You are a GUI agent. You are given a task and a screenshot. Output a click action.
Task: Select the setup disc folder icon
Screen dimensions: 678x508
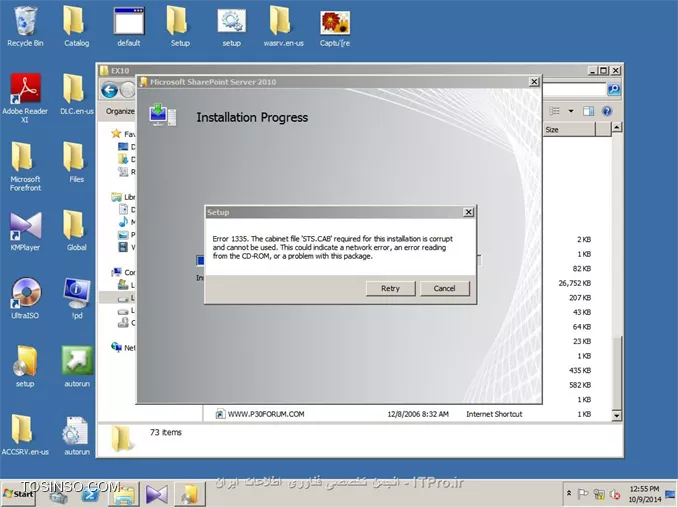click(x=25, y=367)
